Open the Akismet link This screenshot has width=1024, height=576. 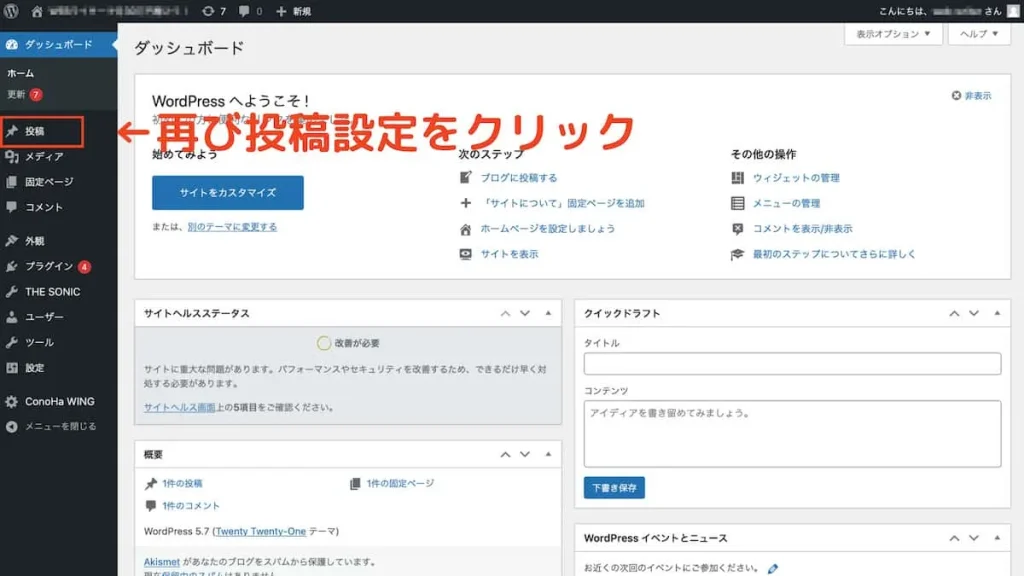click(x=161, y=562)
